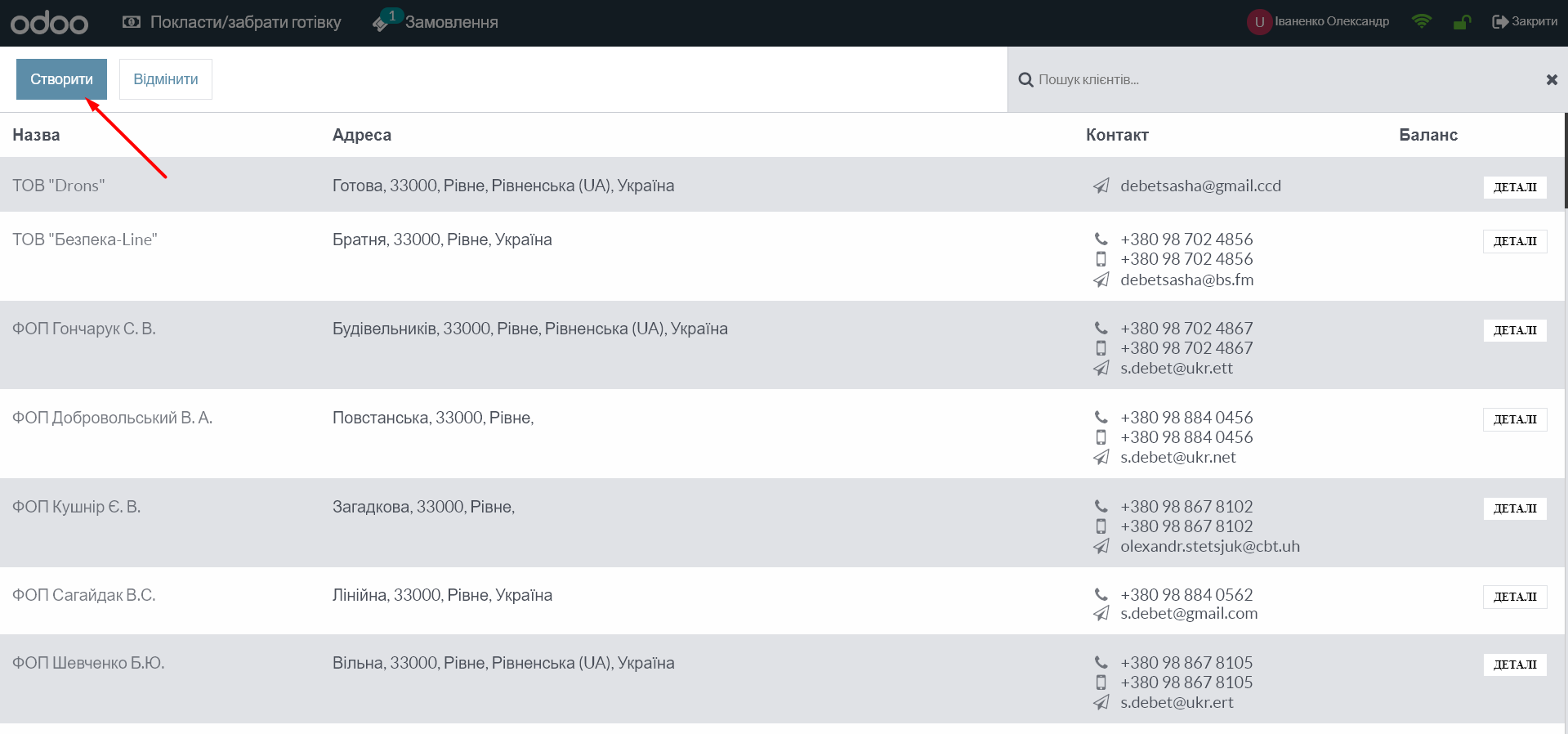Viewport: 1568px width, 734px height.
Task: Open ДЕТАЛІ for ФОП Добровольський В. А.
Action: click(x=1514, y=419)
